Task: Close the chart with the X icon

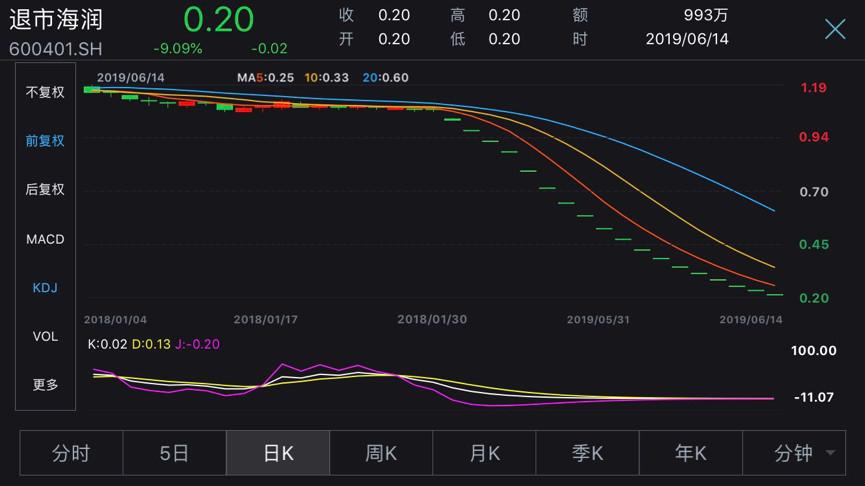Action: 834,29
